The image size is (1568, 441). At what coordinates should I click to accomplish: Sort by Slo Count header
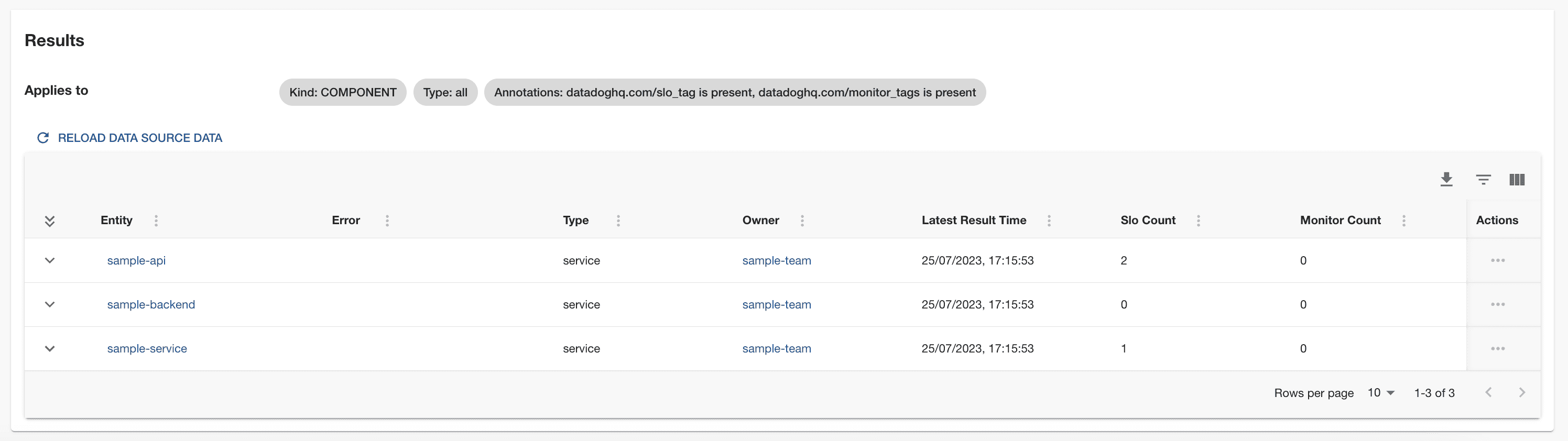[1147, 220]
